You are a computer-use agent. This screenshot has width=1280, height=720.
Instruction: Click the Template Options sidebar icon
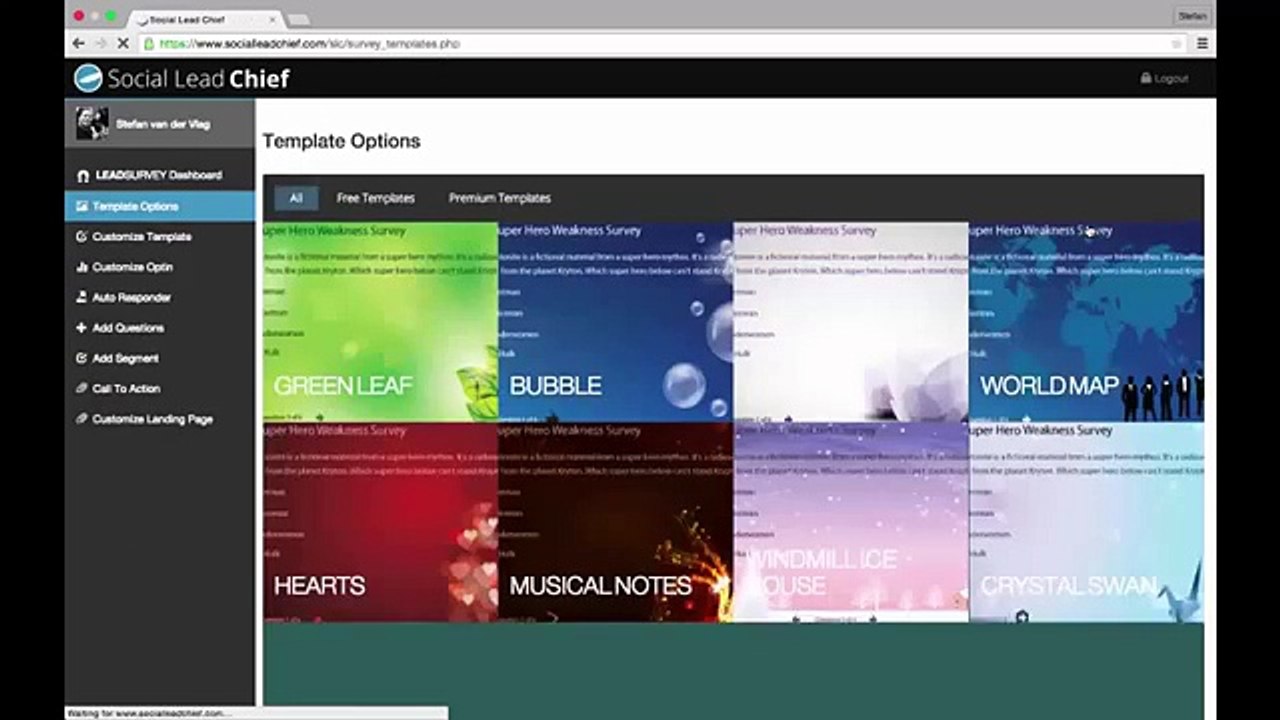82,206
